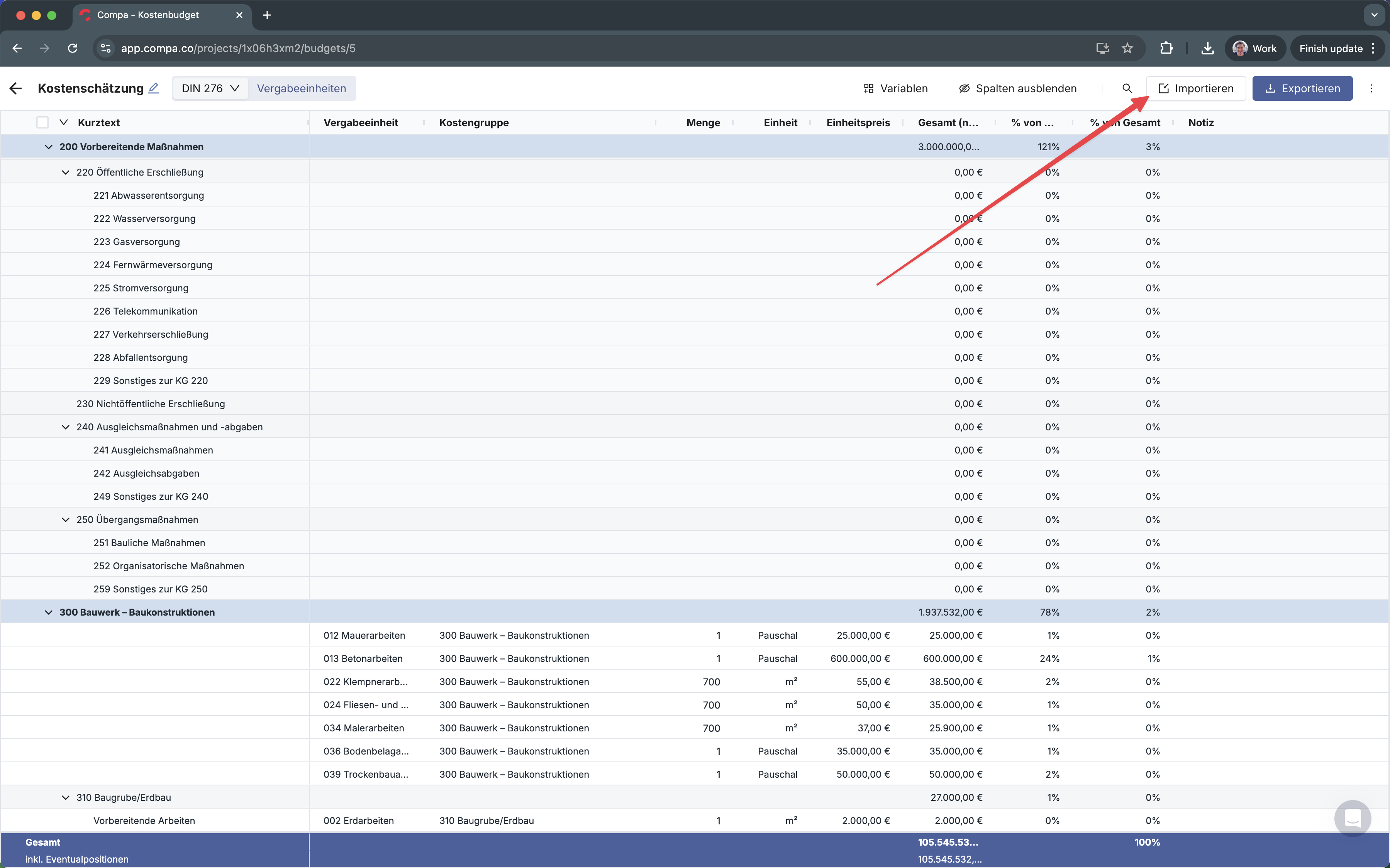Reload the page
This screenshot has width=1390, height=868.
click(72, 48)
